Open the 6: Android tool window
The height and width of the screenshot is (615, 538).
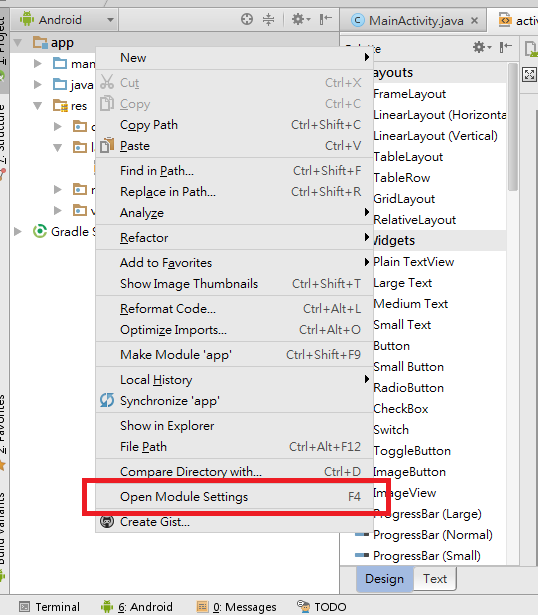pyautogui.click(x=136, y=607)
